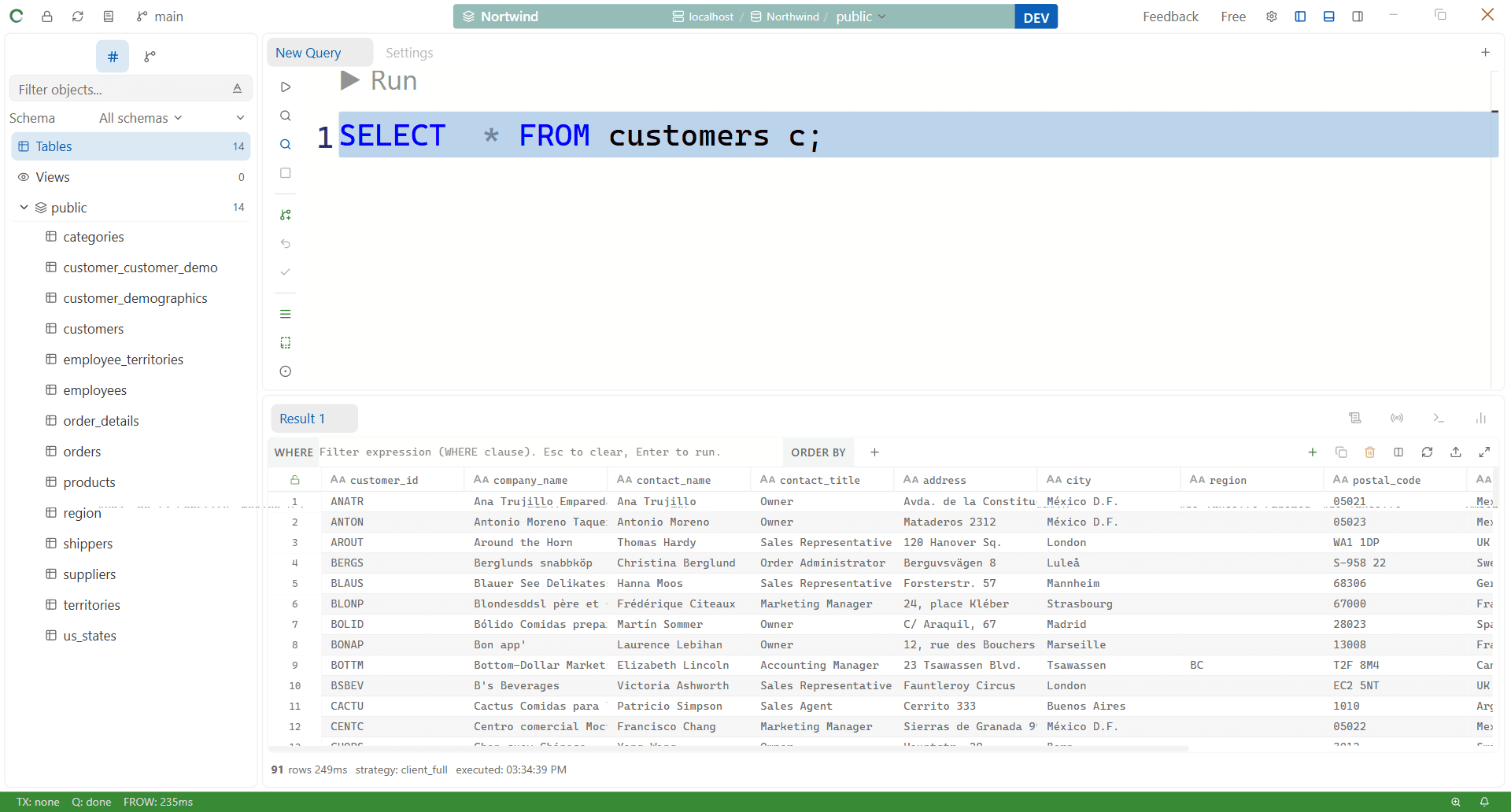1511x812 pixels.
Task: Click the Free plan label
Action: click(x=1233, y=17)
